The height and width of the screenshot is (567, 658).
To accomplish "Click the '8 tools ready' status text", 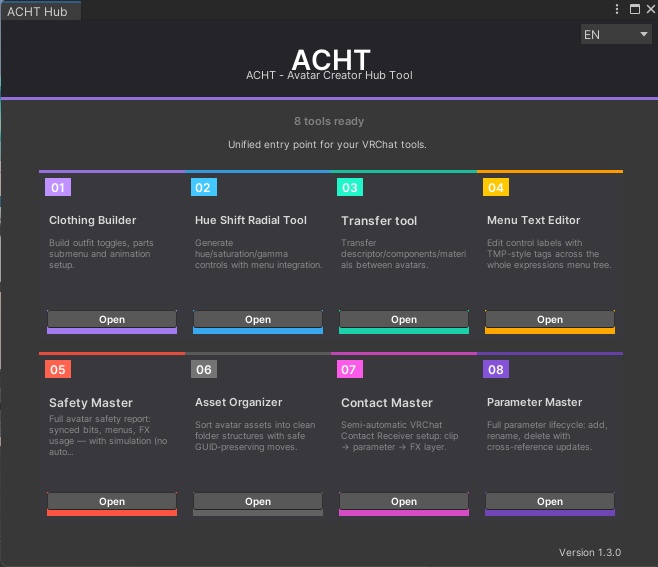I will point(329,121).
